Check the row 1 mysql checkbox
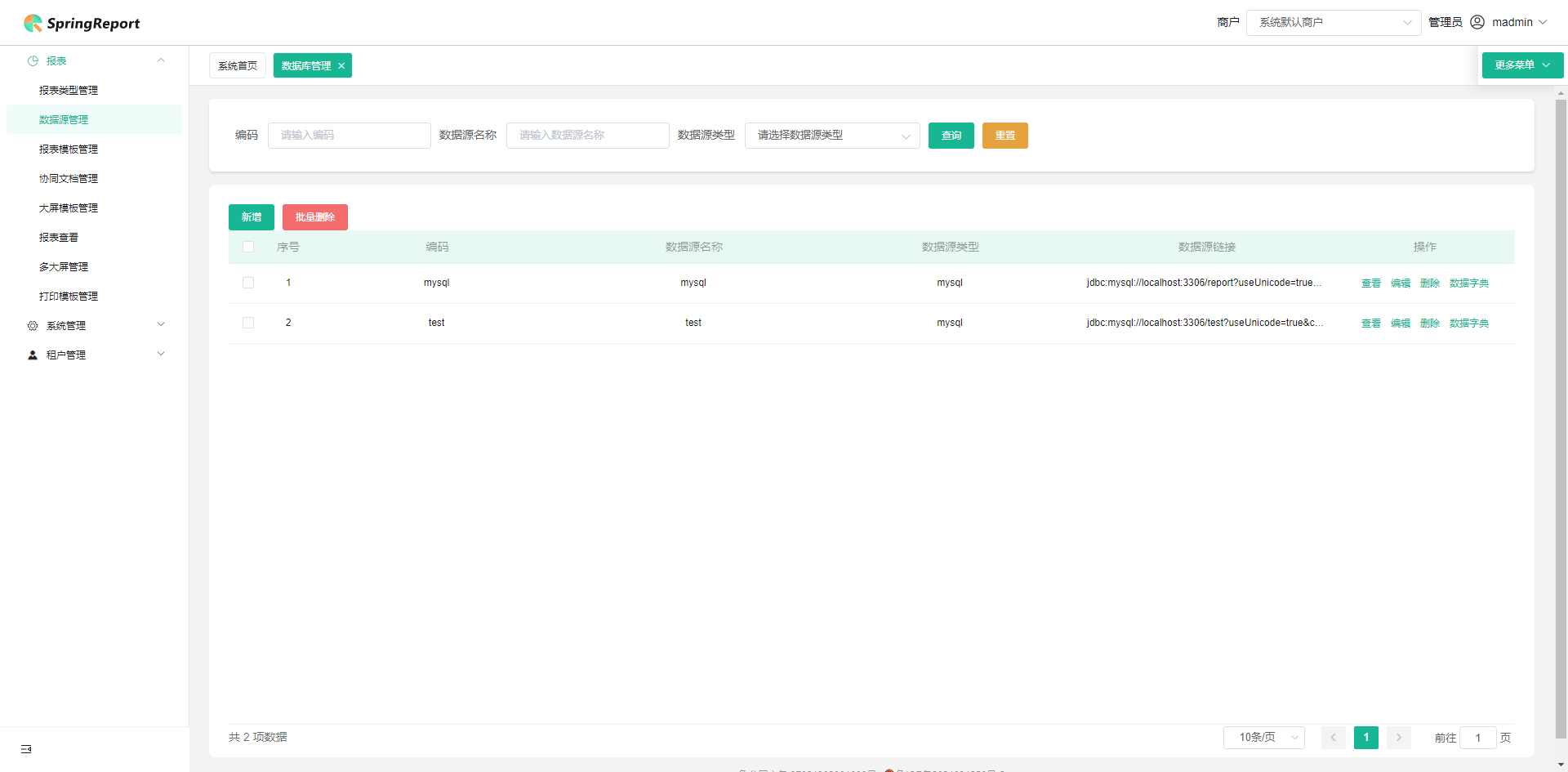Viewport: 1568px width, 772px height. click(x=248, y=283)
